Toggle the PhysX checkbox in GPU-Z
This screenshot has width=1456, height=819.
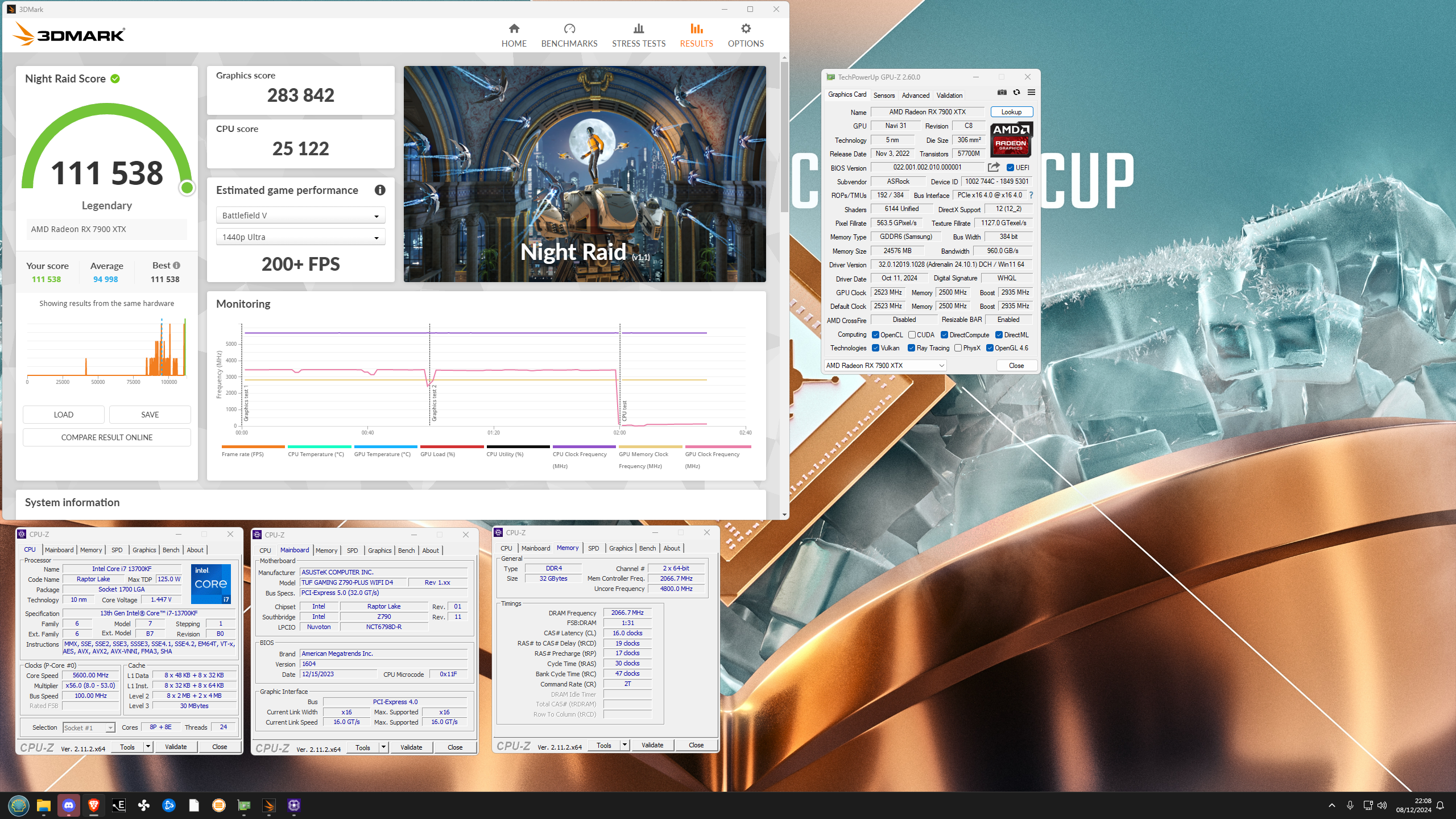pyautogui.click(x=958, y=348)
